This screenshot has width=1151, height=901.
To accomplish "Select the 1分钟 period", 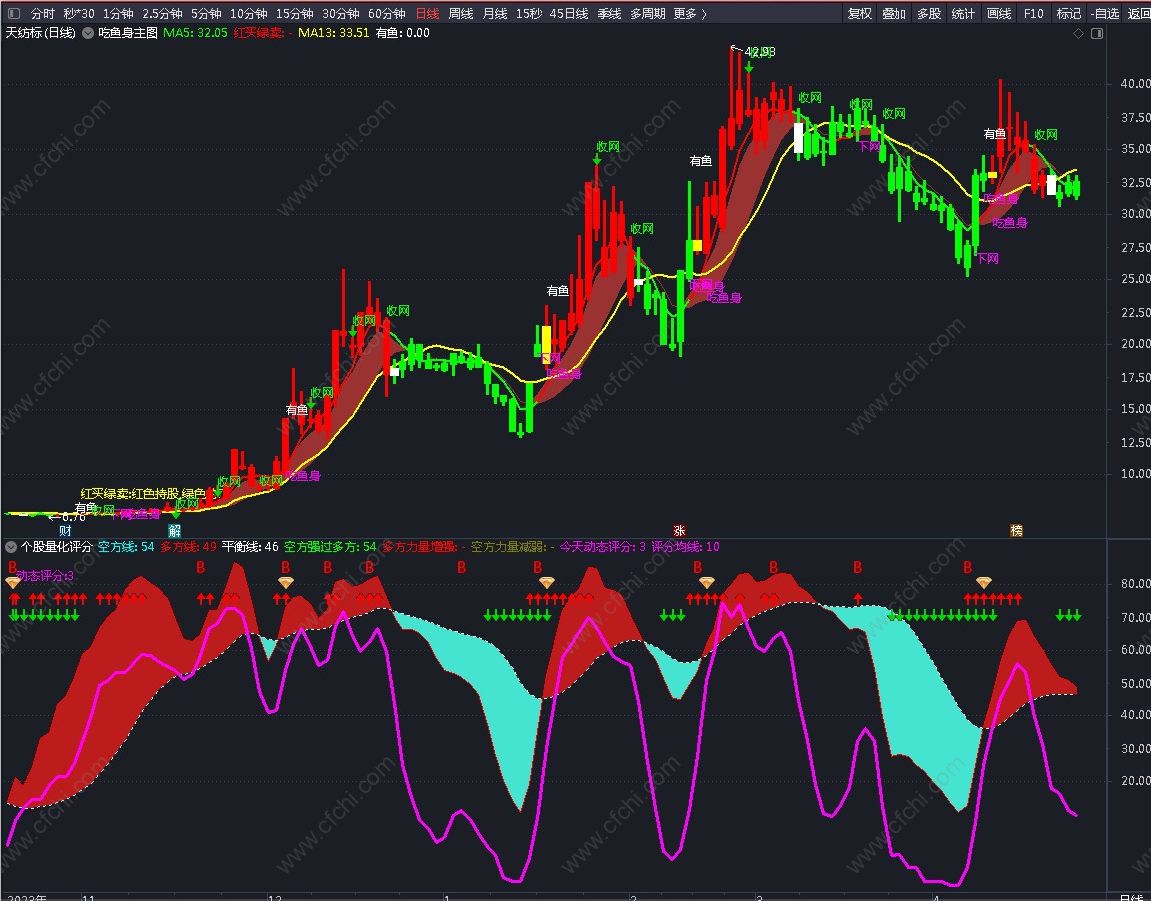I will coord(117,13).
